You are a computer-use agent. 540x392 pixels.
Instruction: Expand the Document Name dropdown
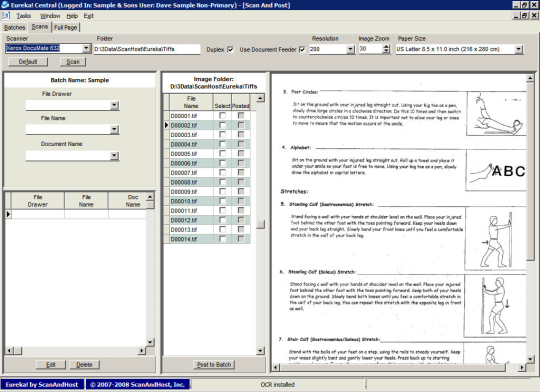tap(114, 156)
